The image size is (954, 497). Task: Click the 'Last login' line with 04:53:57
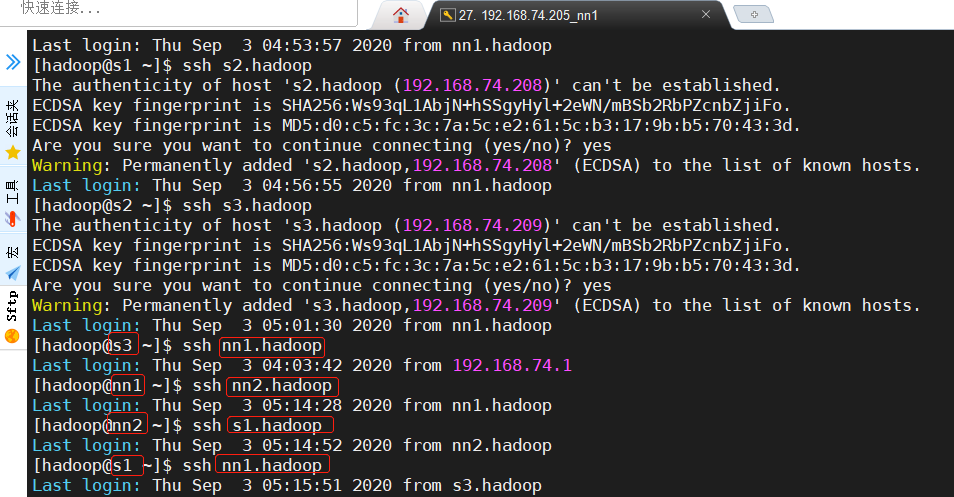pos(292,46)
